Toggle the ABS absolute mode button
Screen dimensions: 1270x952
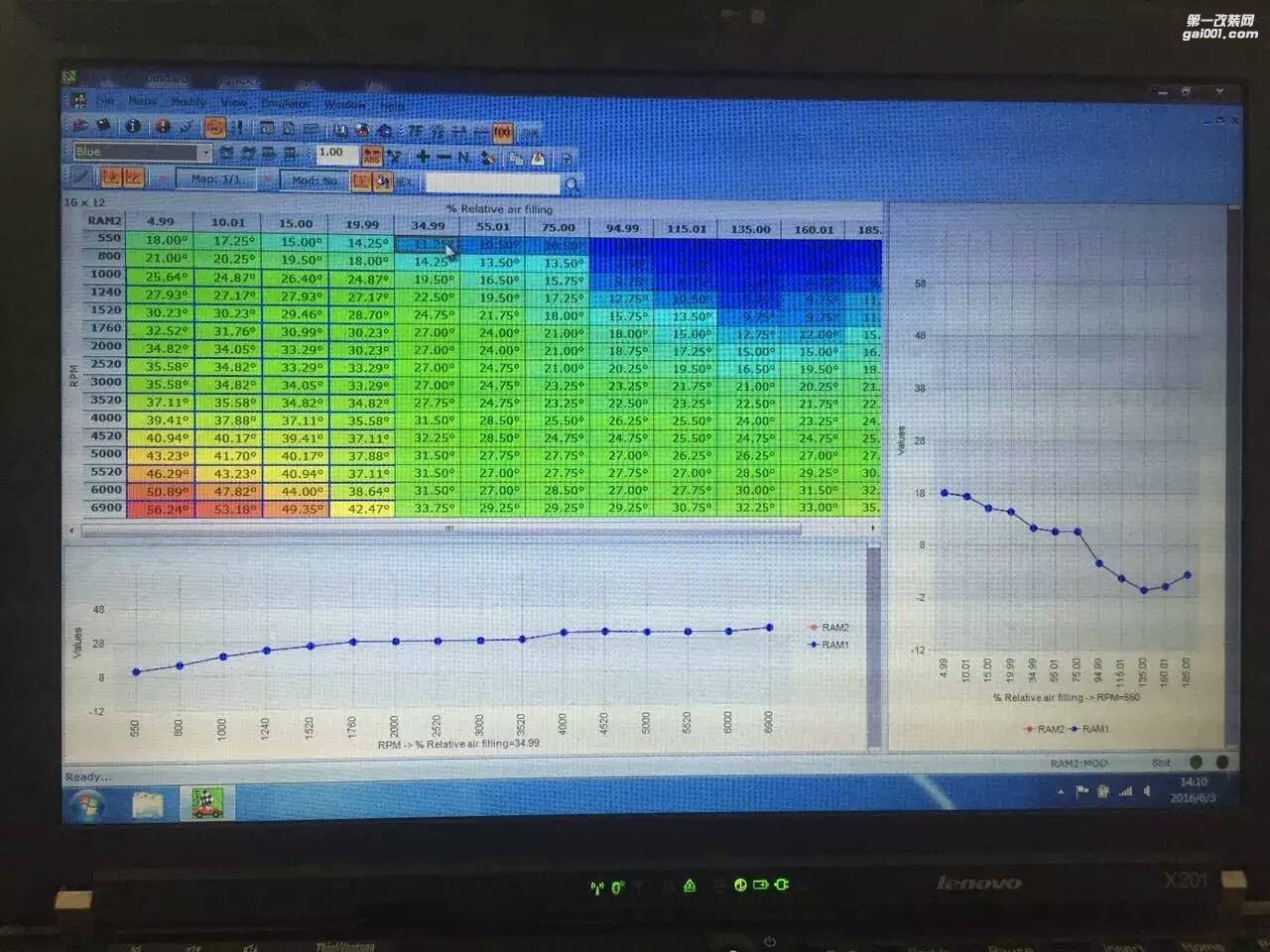(372, 156)
